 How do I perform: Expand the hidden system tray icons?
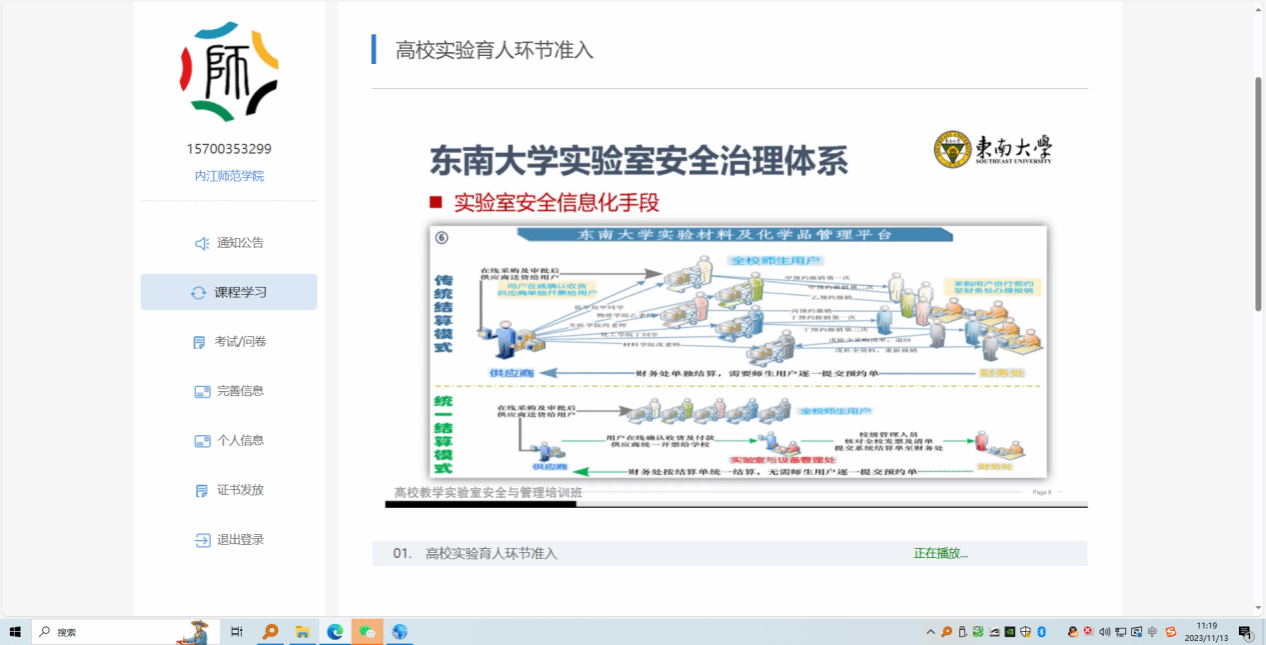pos(930,632)
